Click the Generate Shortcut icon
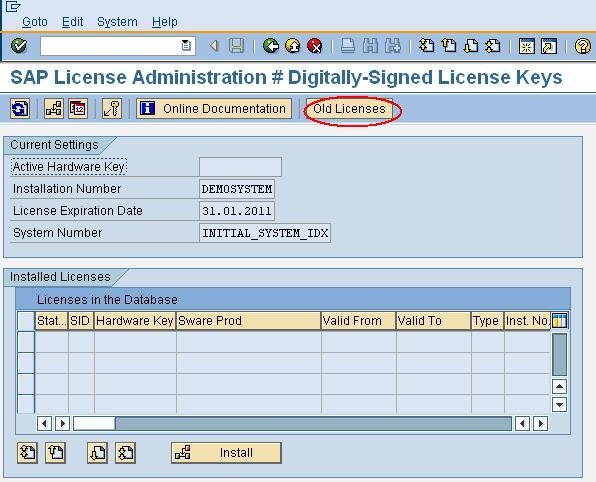596x482 pixels. [549, 46]
